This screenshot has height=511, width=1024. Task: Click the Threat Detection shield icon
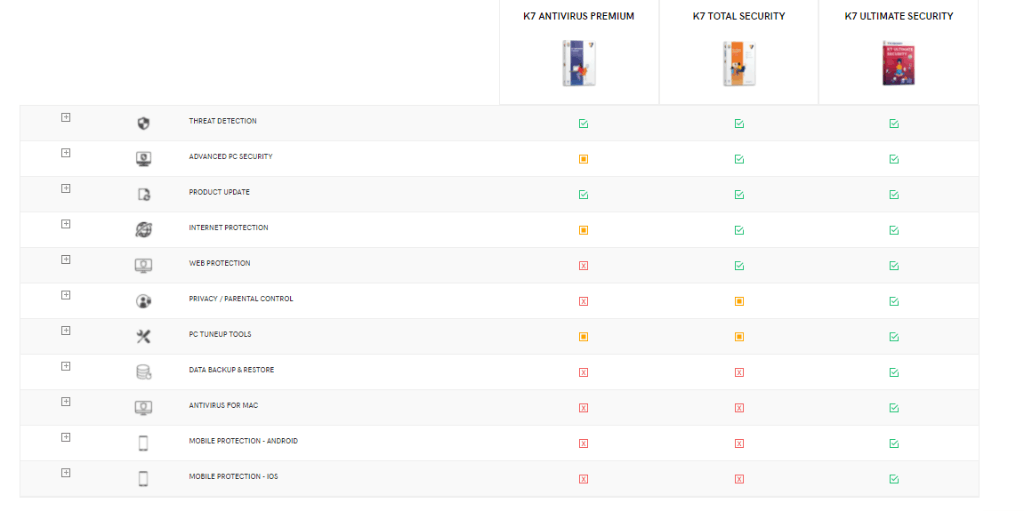143,123
